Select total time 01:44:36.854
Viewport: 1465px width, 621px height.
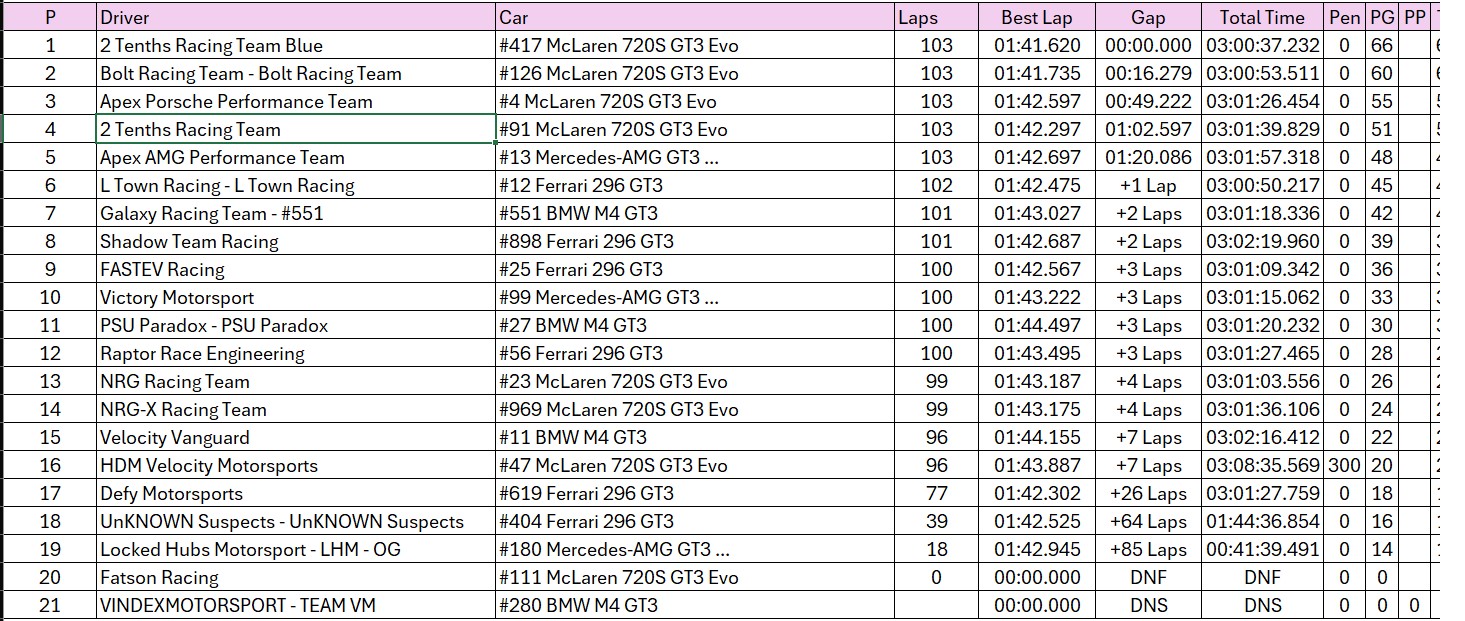(1263, 521)
